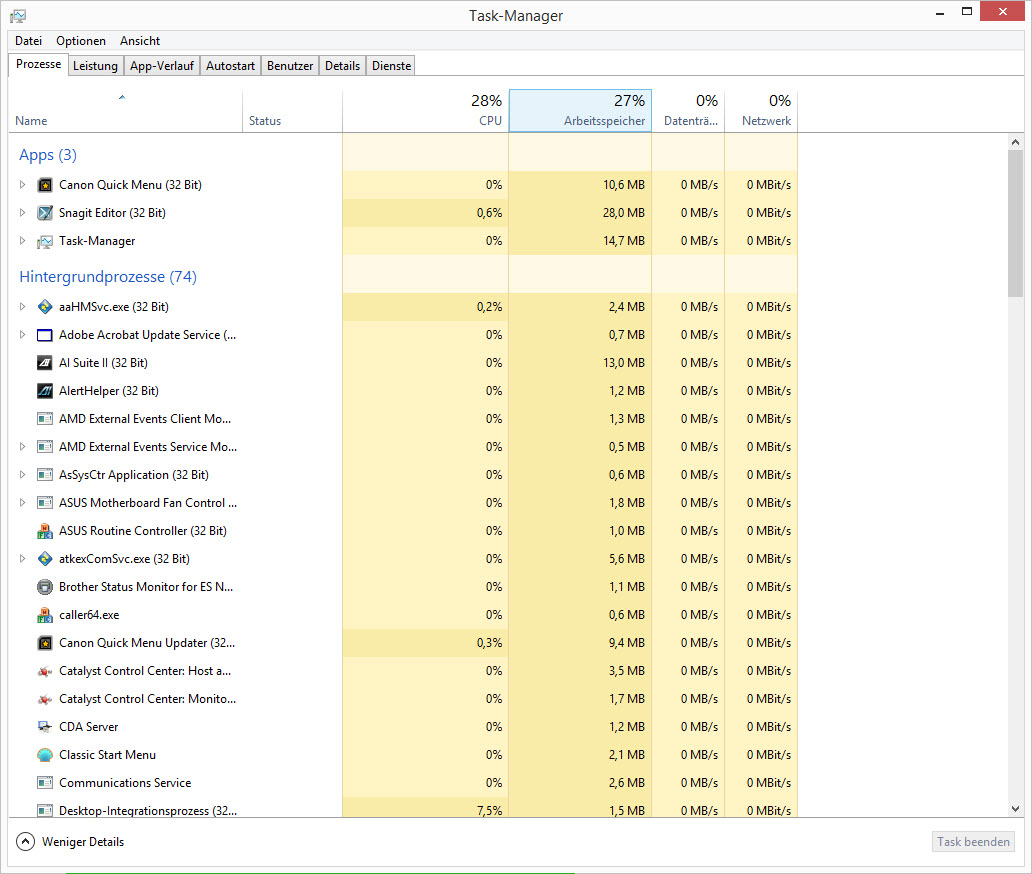Expand the aaHMSvc.exe process

click(22, 307)
